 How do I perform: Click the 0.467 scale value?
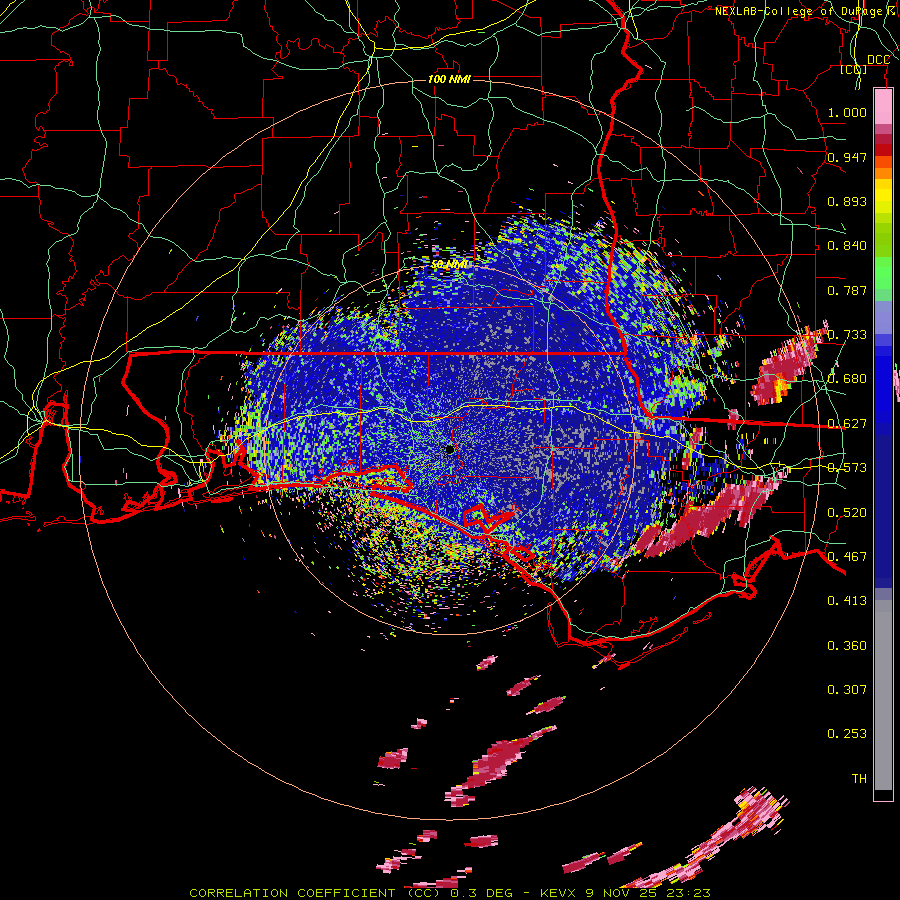tap(847, 557)
